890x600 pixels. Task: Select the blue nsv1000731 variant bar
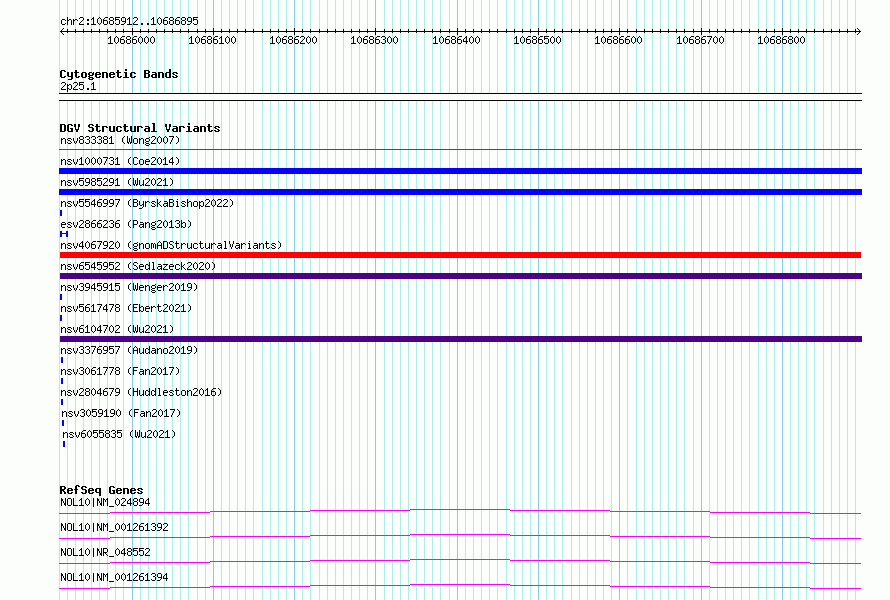pos(460,171)
